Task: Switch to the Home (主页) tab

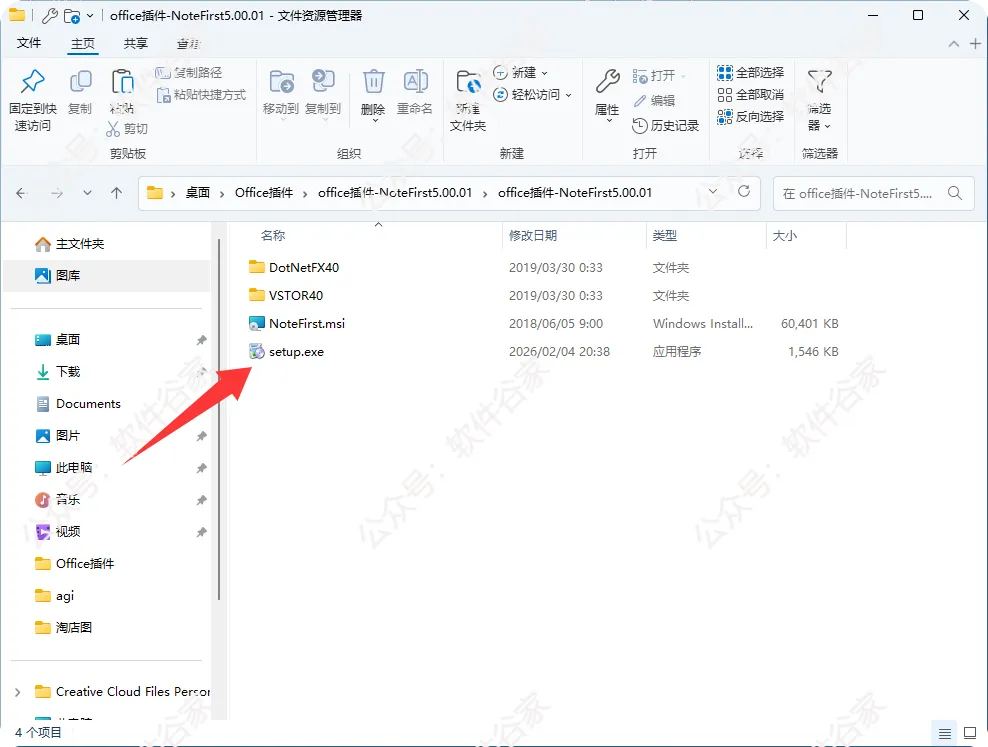Action: pos(83,43)
